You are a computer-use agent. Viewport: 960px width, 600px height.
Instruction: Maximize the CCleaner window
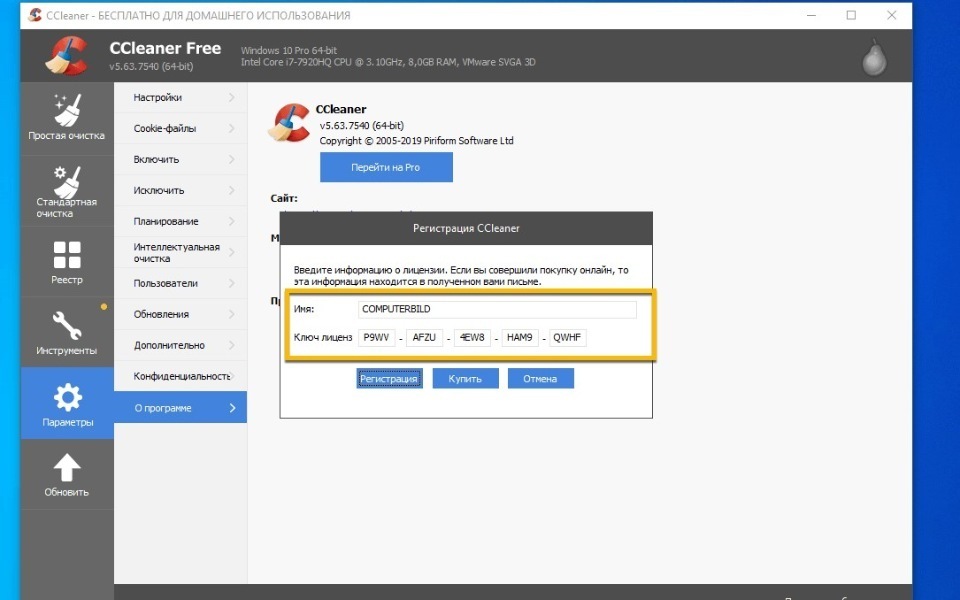coord(851,15)
